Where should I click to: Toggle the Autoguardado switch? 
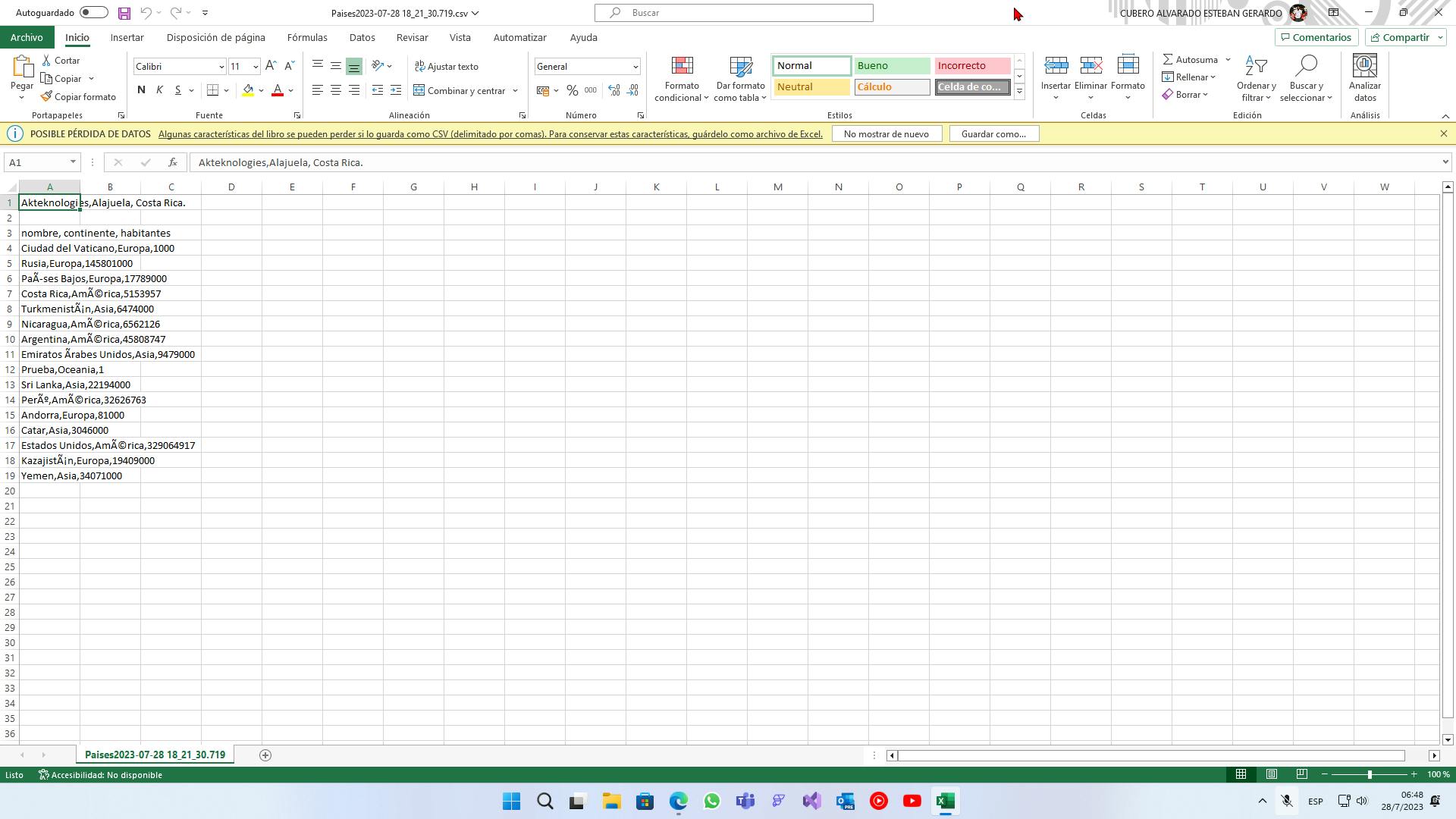[x=93, y=13]
